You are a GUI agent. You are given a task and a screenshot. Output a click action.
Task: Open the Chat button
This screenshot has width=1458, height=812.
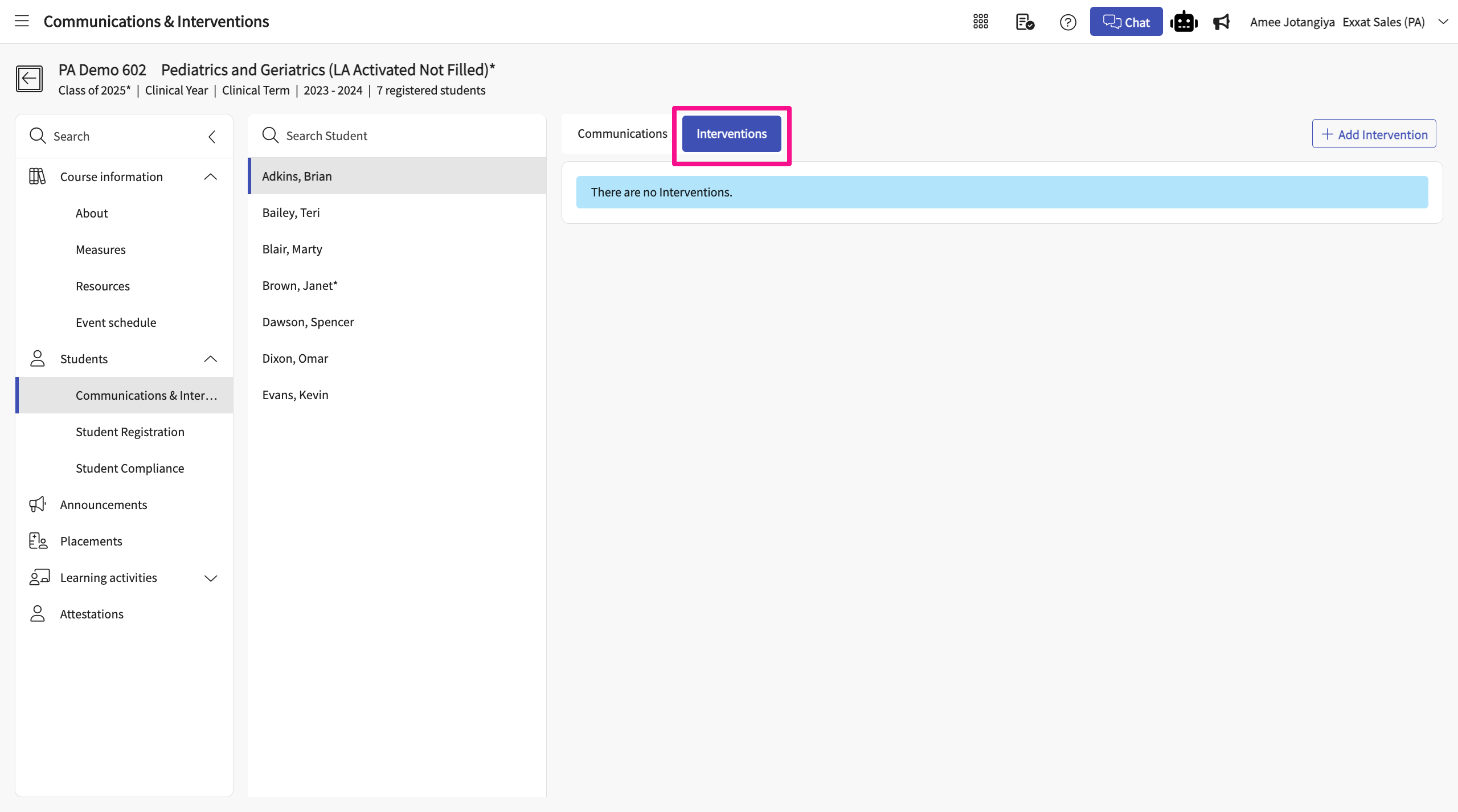click(1126, 22)
